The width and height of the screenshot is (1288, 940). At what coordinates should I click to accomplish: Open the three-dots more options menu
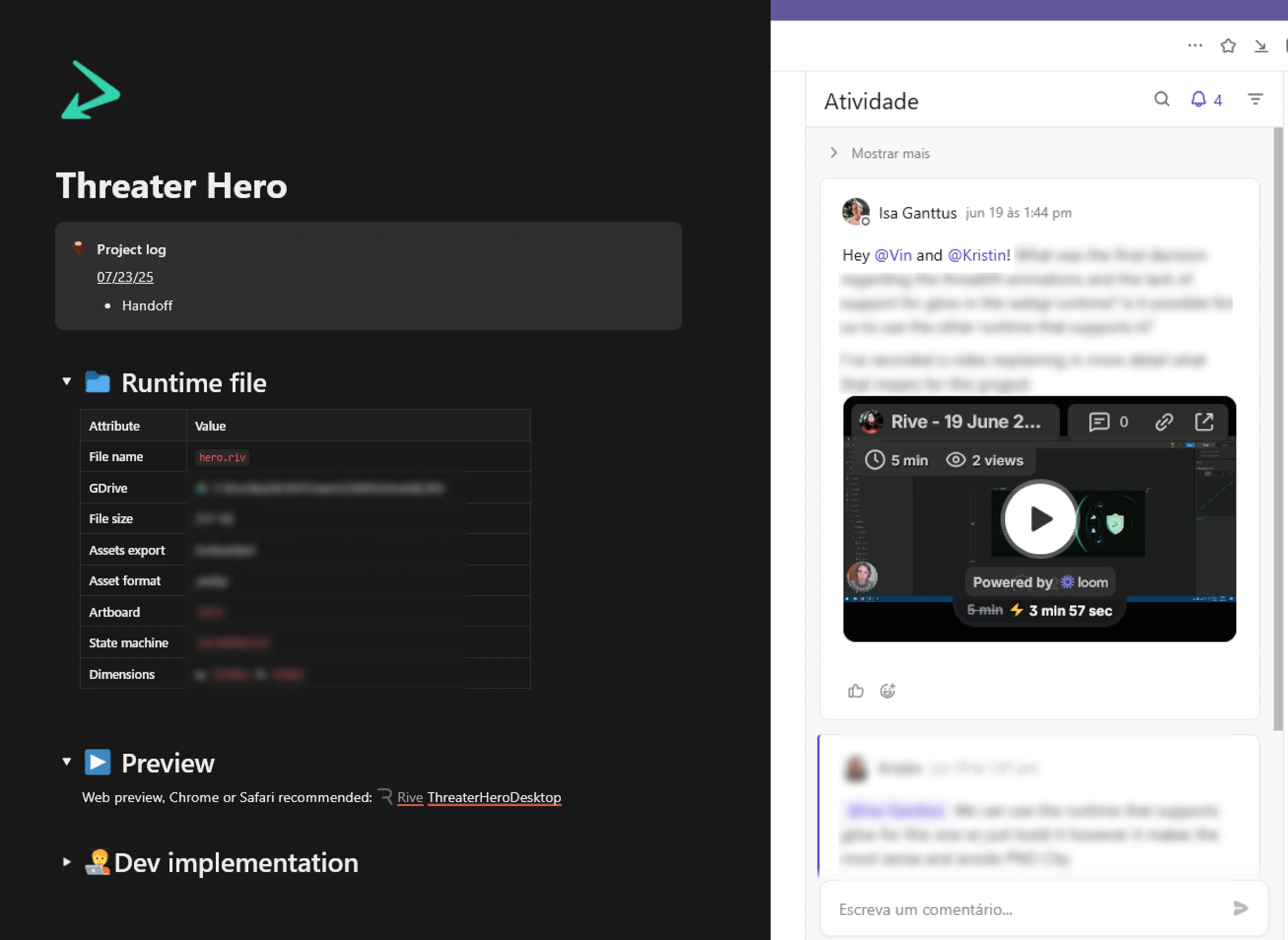(x=1195, y=45)
